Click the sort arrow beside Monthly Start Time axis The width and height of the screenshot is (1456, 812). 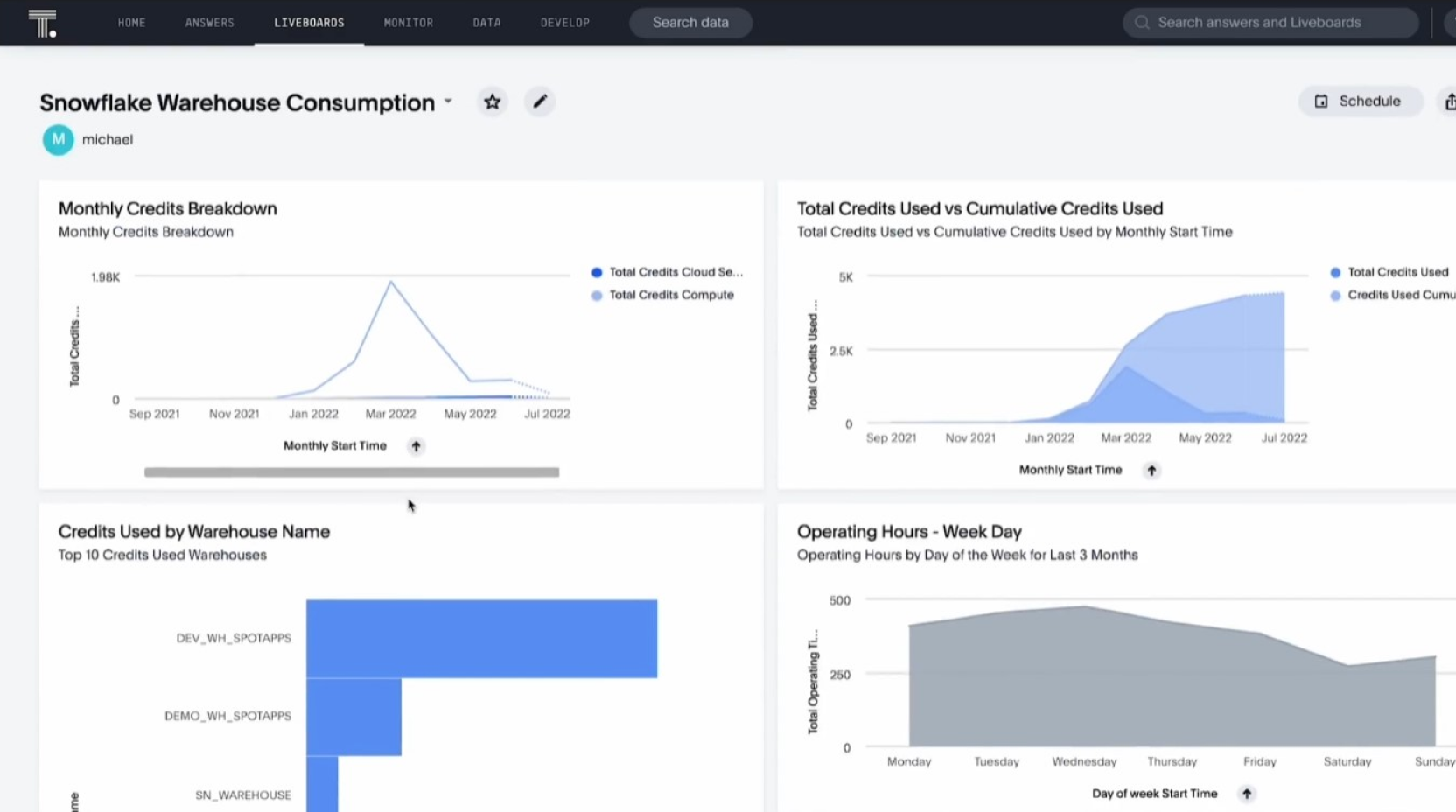(x=416, y=446)
